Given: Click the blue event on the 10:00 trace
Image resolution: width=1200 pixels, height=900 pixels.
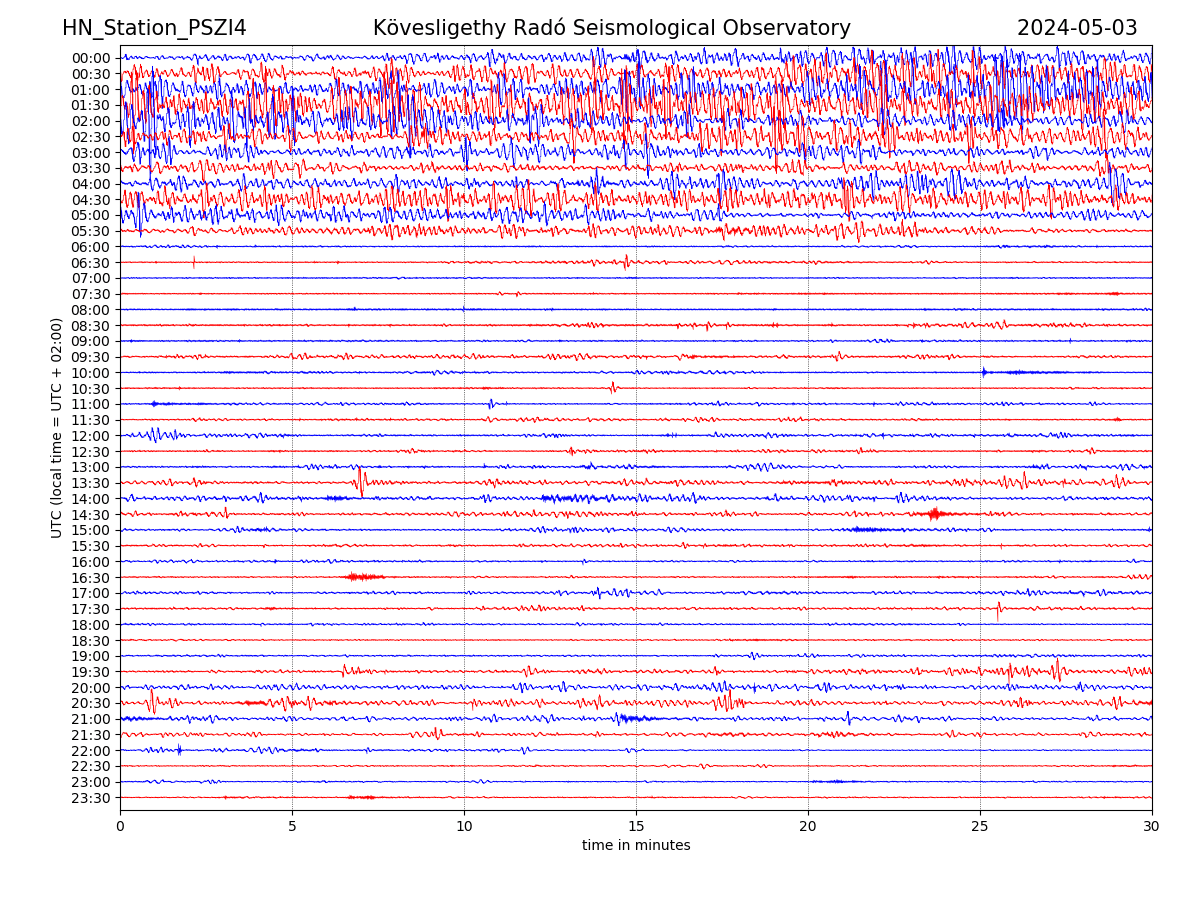Looking at the screenshot, I should 985,372.
